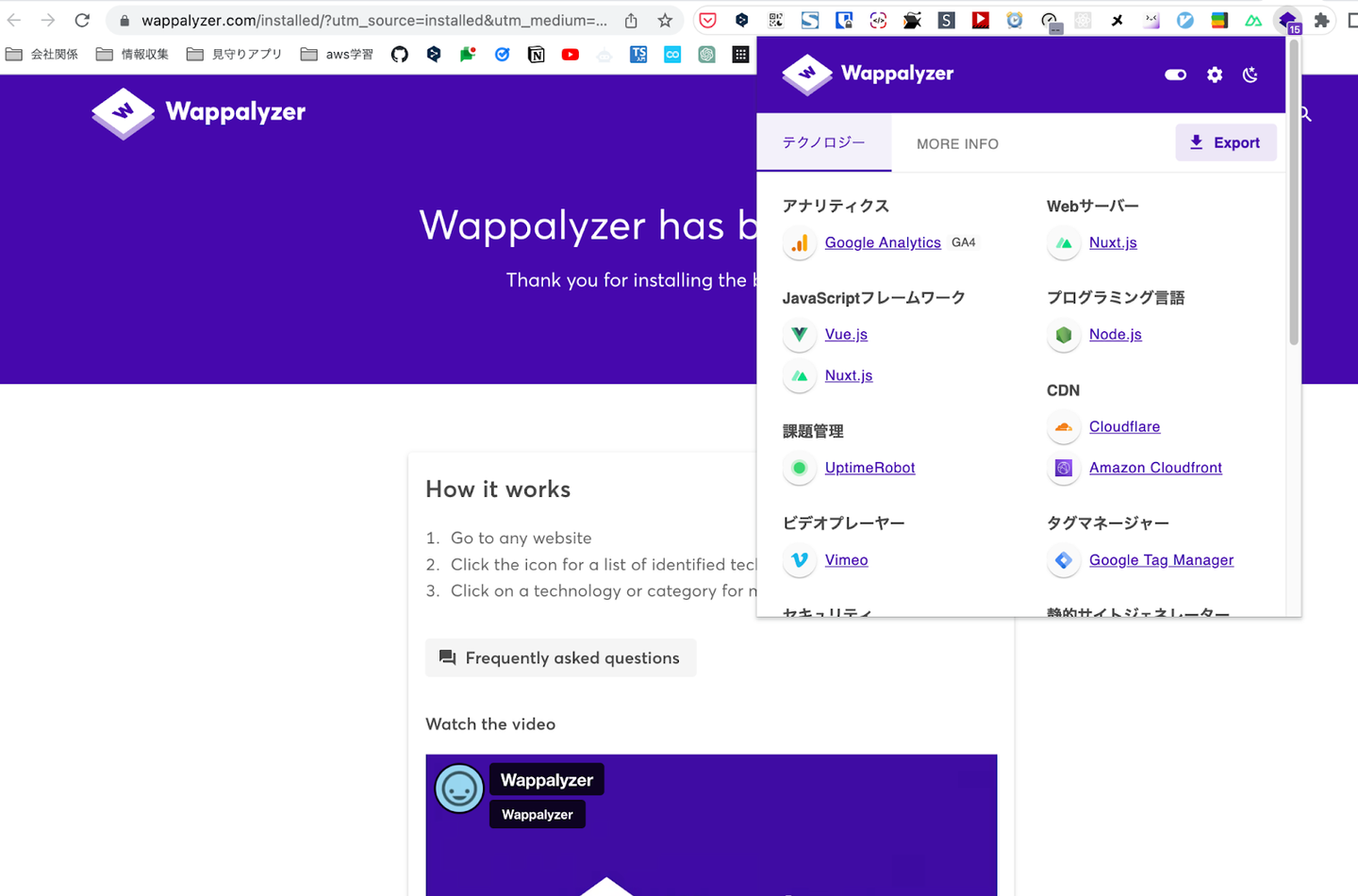Viewport: 1358px width, 896px height.
Task: Open the Google Tag Manager link
Action: 1161,560
